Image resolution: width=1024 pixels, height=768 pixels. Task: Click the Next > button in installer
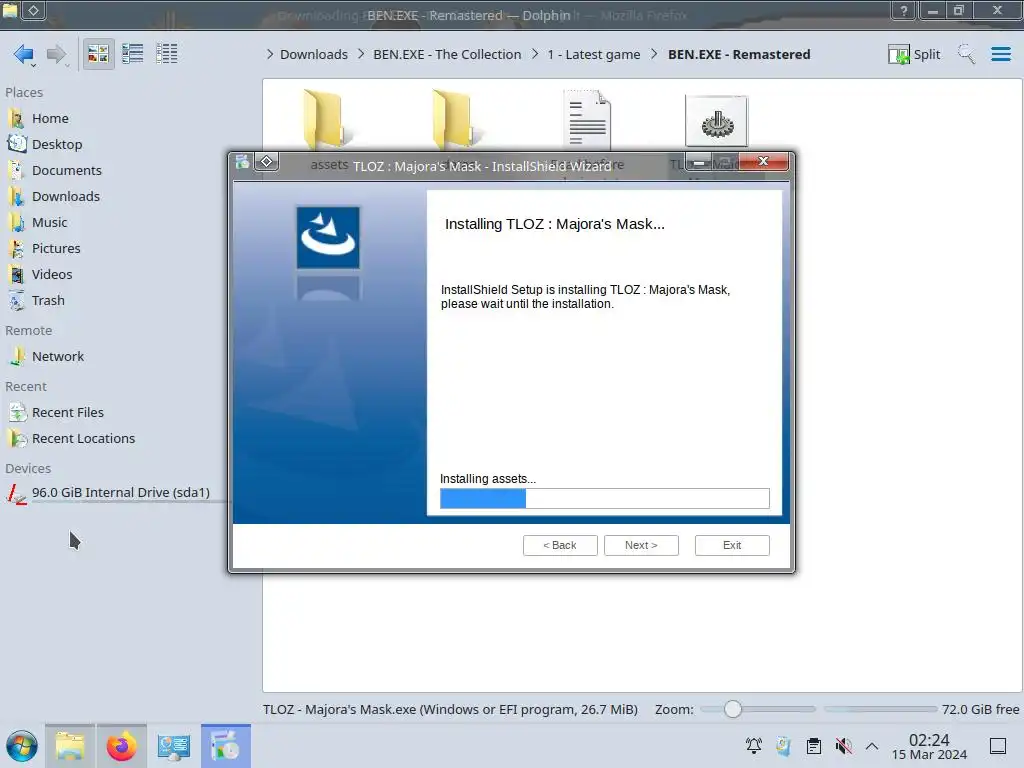coord(641,545)
